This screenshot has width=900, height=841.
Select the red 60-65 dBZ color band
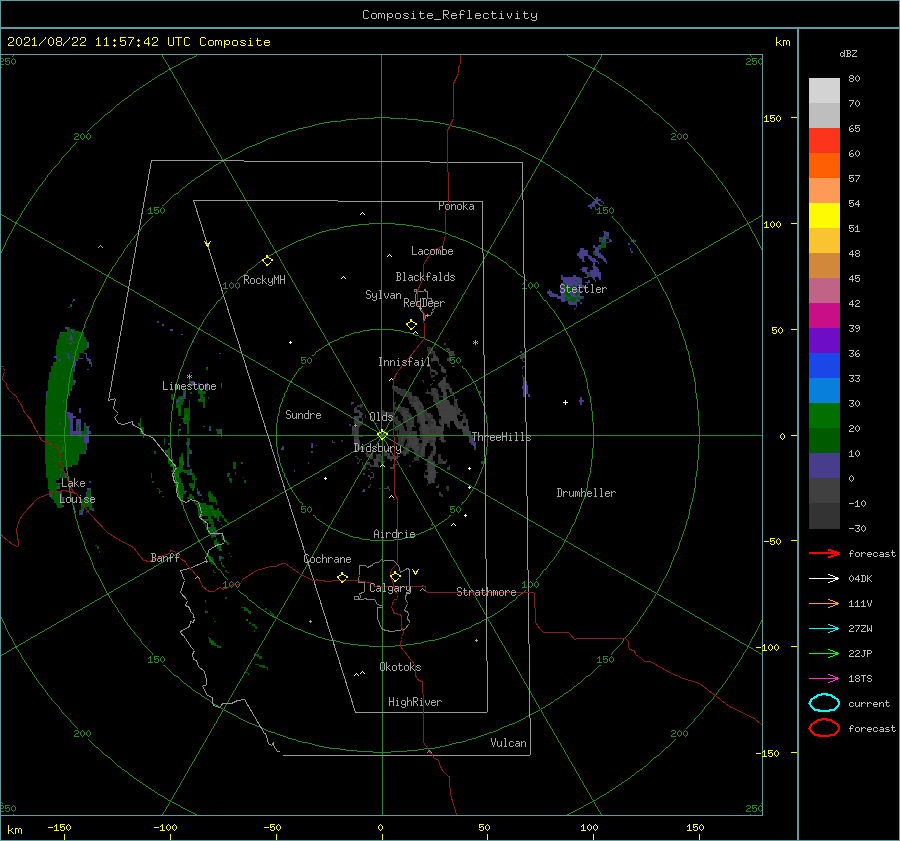pyautogui.click(x=824, y=141)
